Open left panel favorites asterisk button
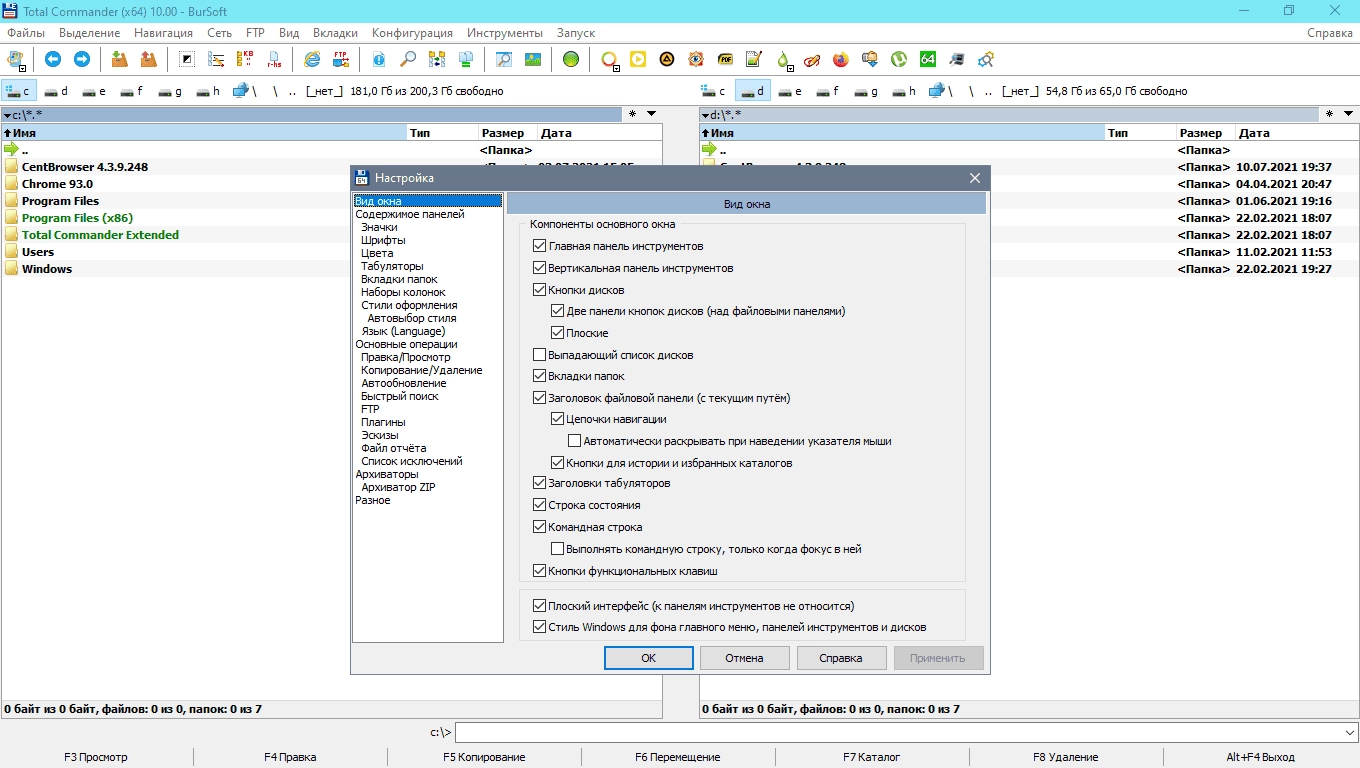Viewport: 1360px width, 768px height. coord(632,115)
